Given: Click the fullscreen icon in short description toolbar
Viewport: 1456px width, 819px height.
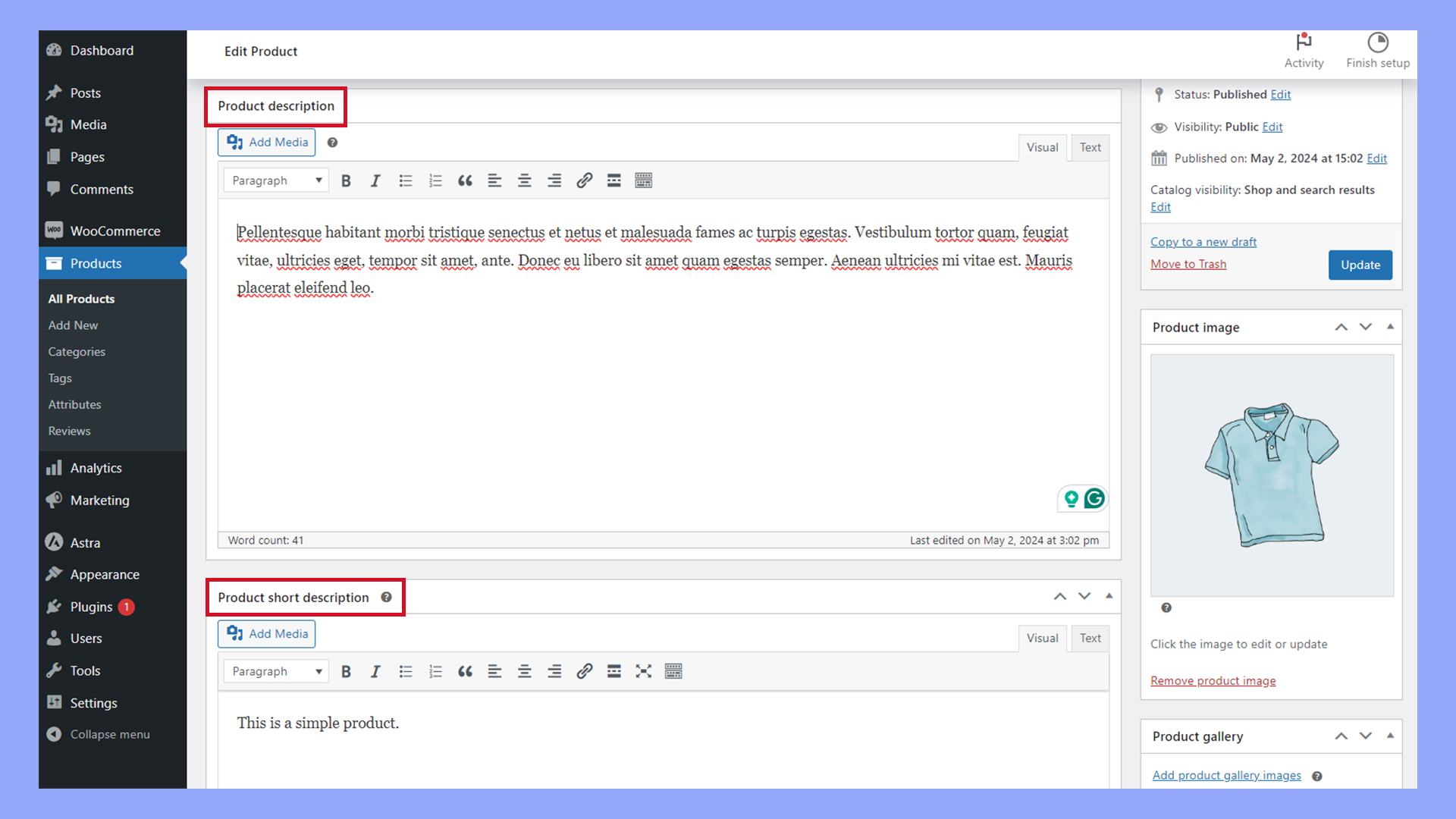Looking at the screenshot, I should pos(643,671).
